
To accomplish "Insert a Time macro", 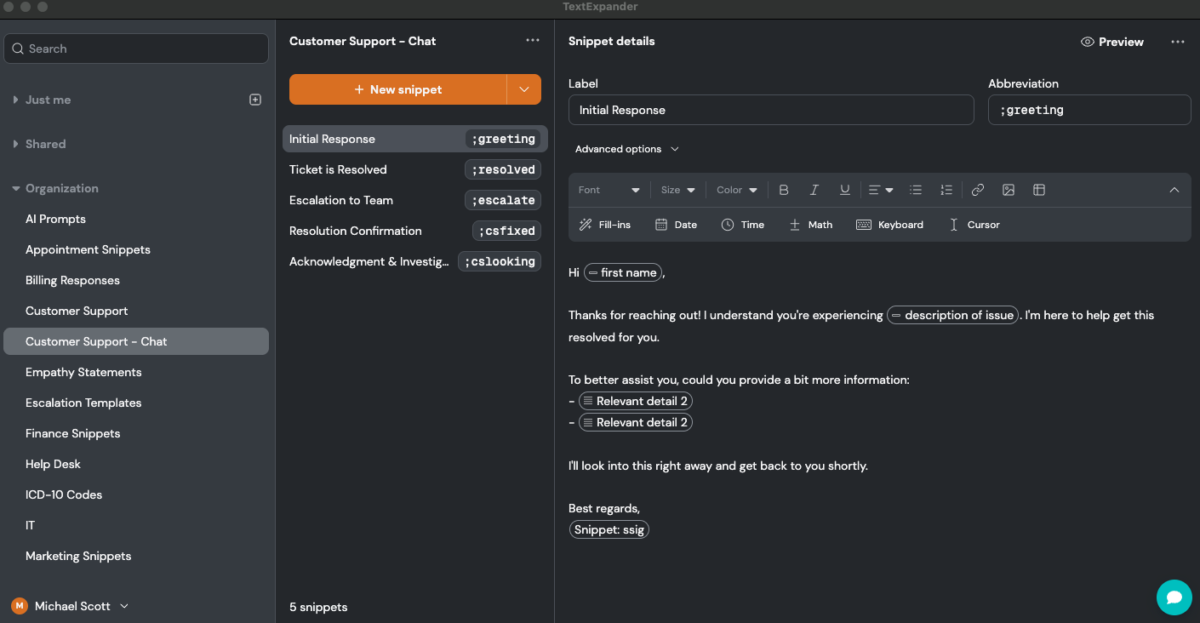I will point(743,225).
